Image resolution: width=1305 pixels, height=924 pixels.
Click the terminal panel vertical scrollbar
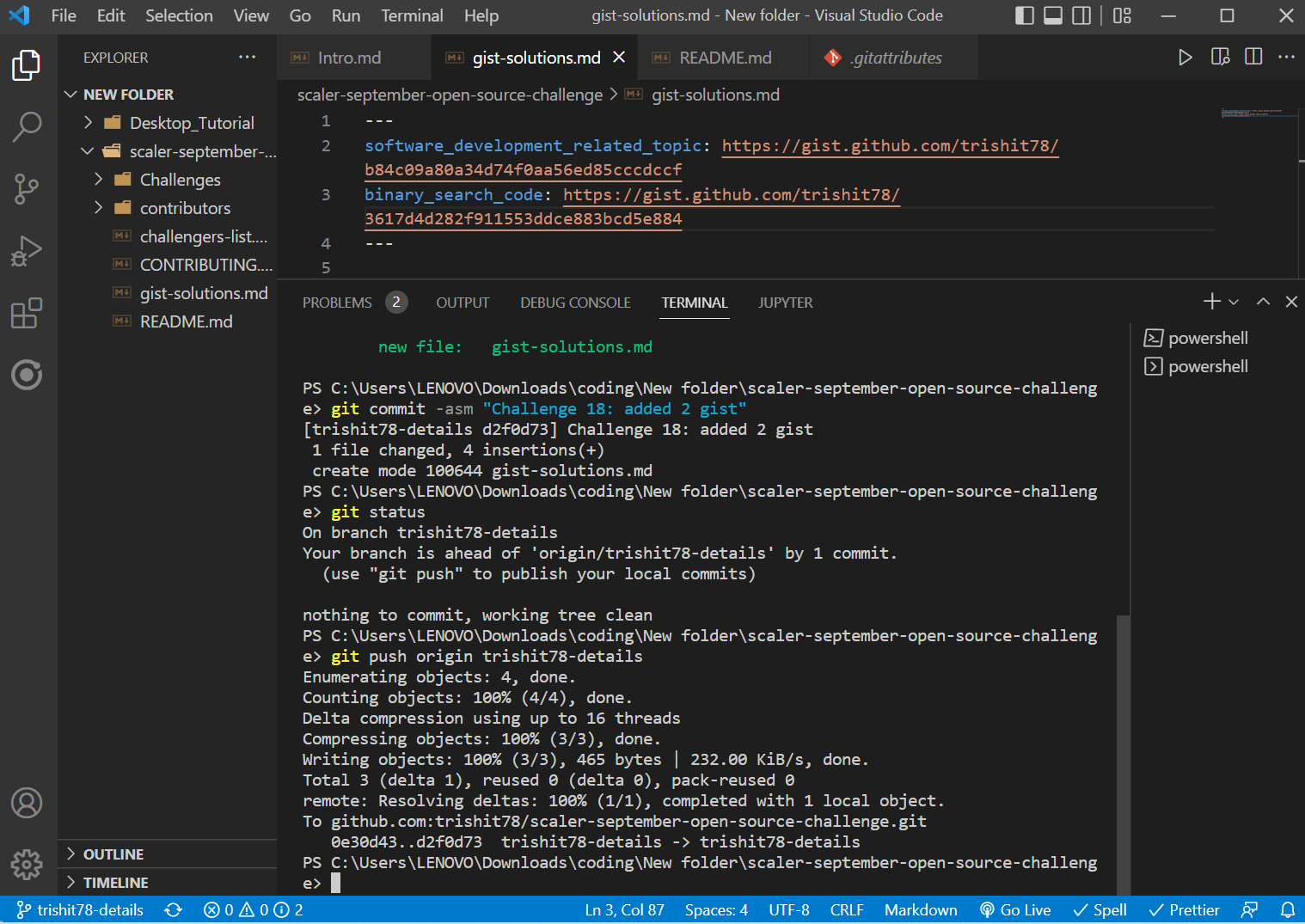coord(1123,755)
